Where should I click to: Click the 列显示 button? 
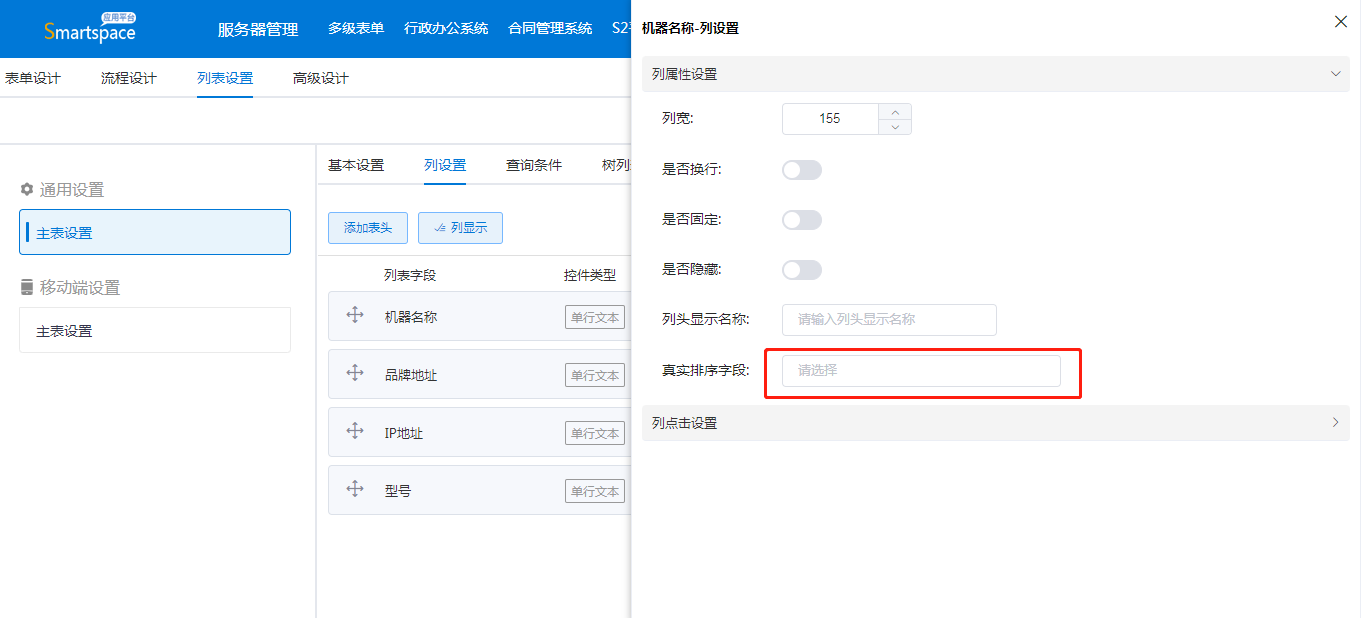[x=460, y=228]
